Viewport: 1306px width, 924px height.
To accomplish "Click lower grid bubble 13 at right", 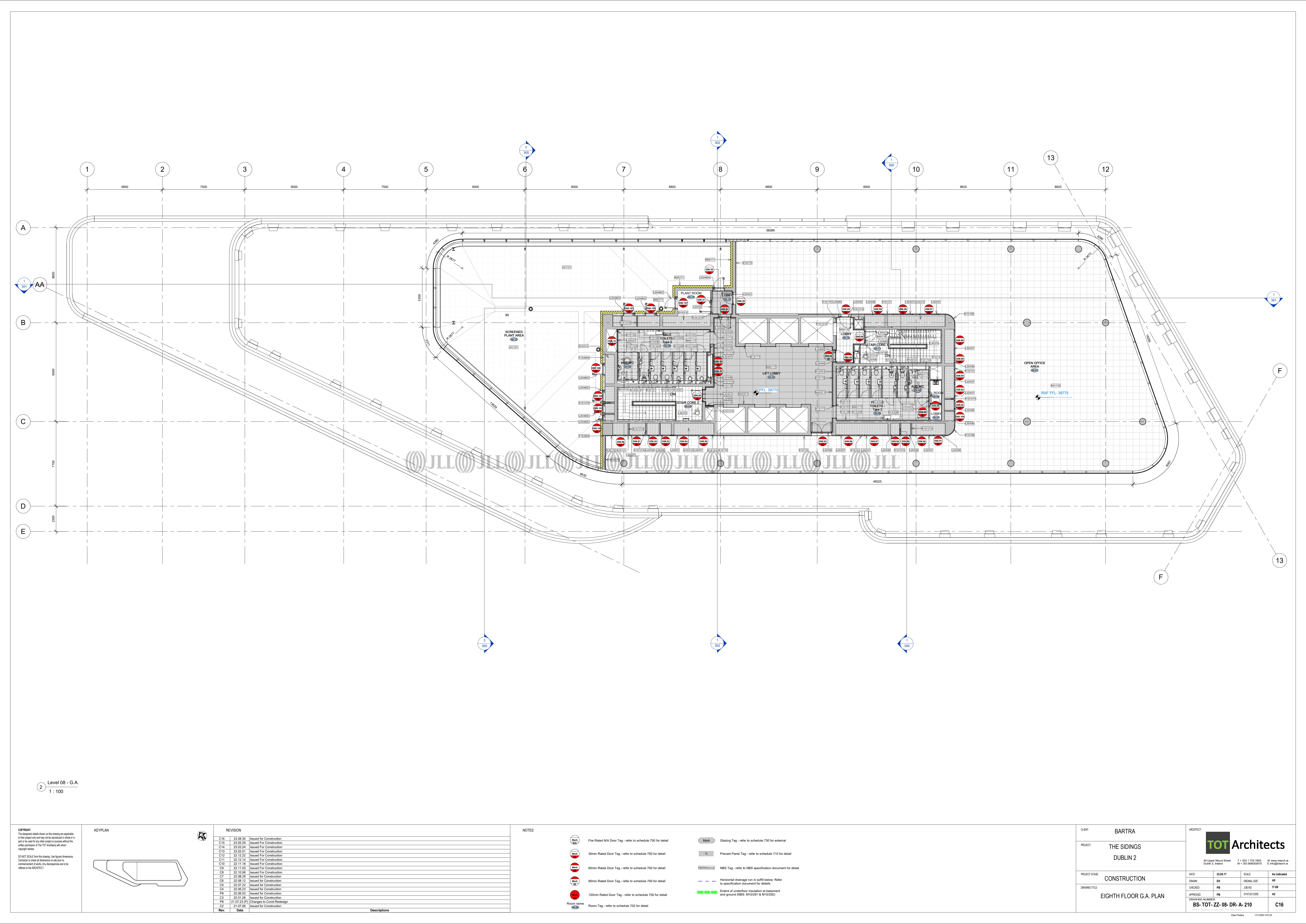I will [x=1279, y=561].
